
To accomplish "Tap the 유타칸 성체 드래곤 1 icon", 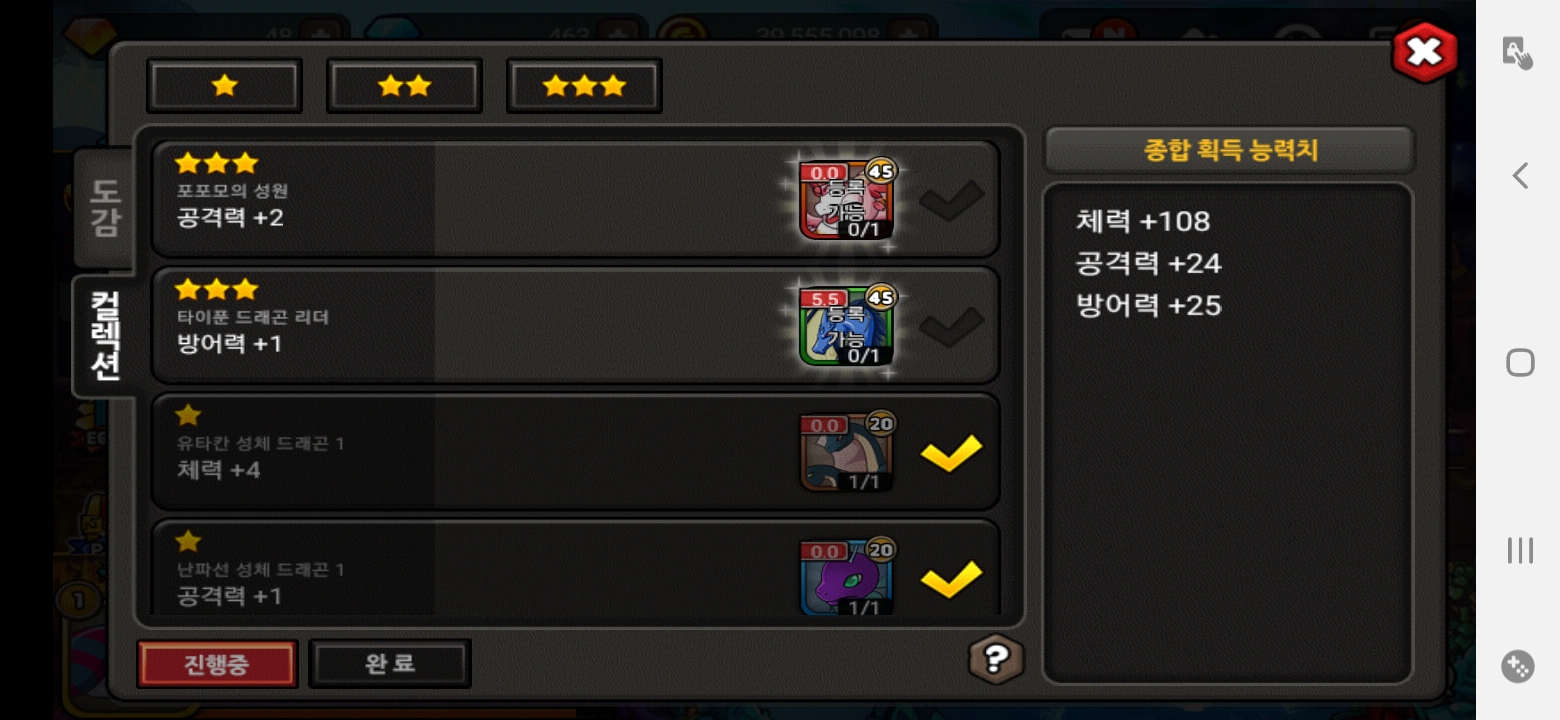I will 846,452.
